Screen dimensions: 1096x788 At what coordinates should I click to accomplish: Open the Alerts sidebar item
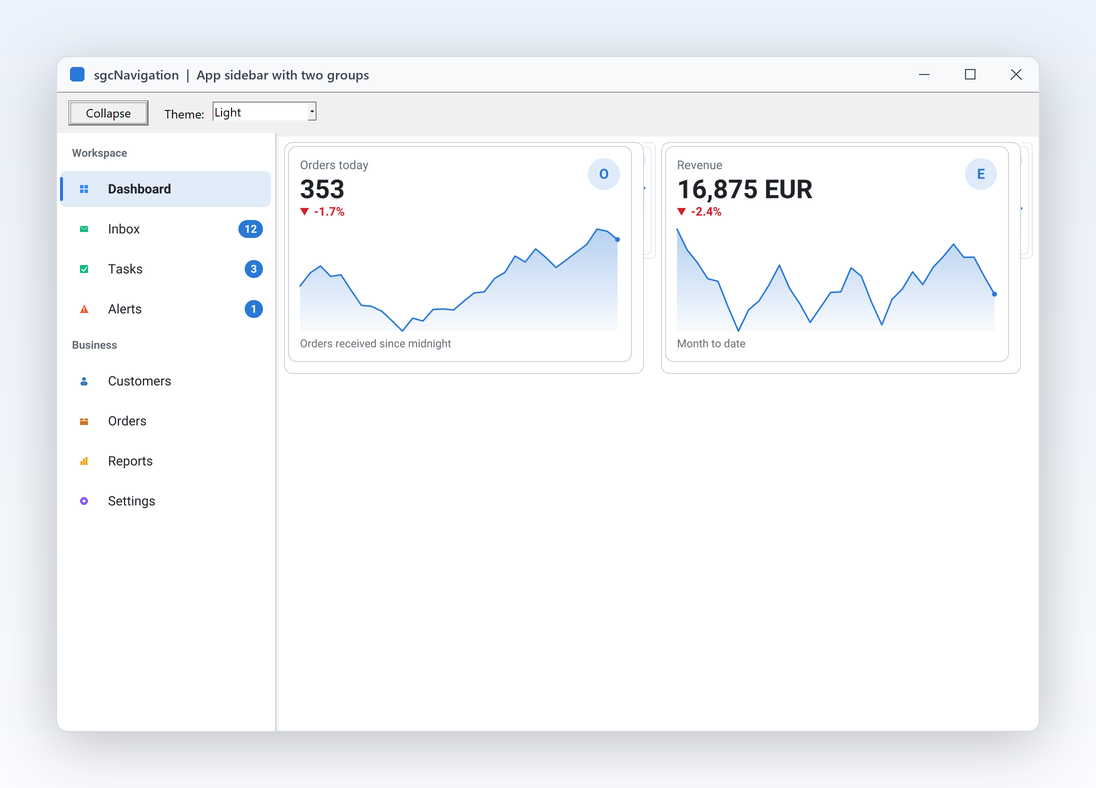[166, 309]
